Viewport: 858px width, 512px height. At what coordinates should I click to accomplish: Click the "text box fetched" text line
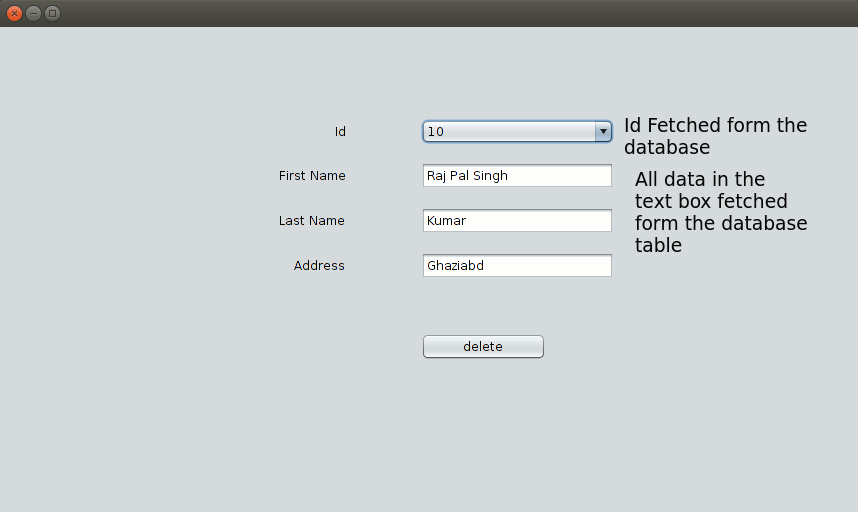tap(711, 201)
